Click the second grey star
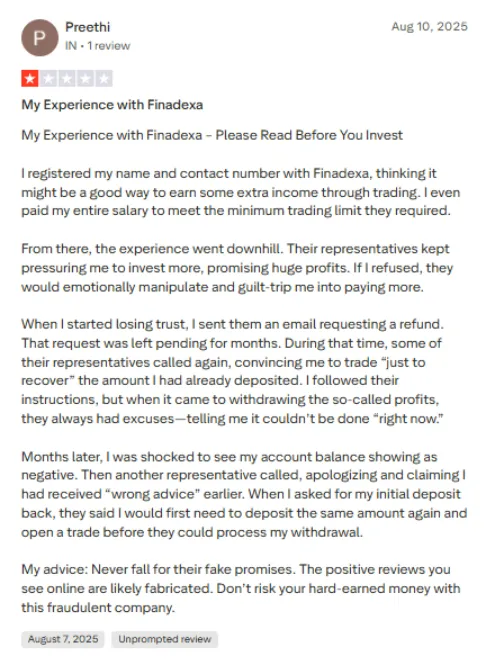The height and width of the screenshot is (659, 486). (48, 78)
